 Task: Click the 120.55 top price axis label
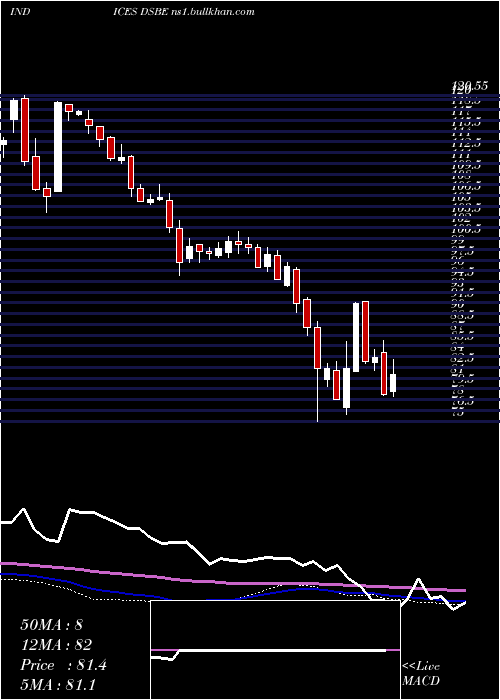pyautogui.click(x=472, y=88)
